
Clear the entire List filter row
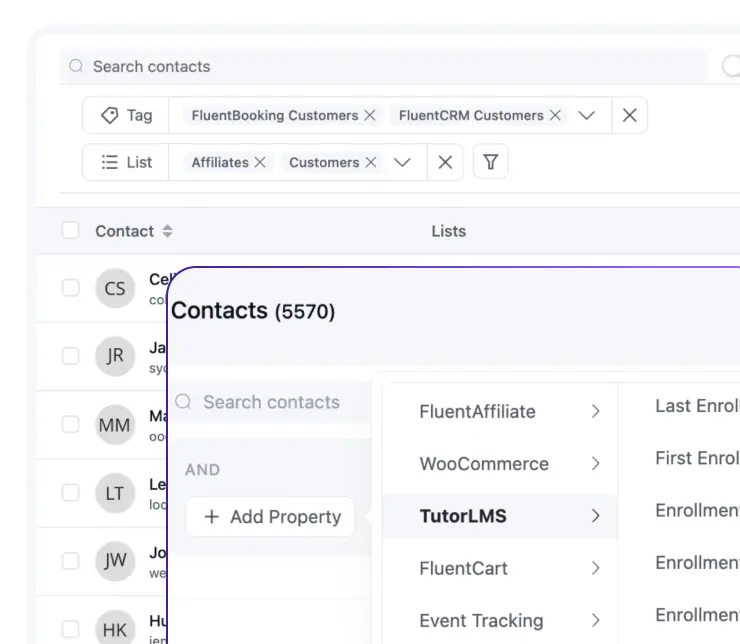(445, 162)
